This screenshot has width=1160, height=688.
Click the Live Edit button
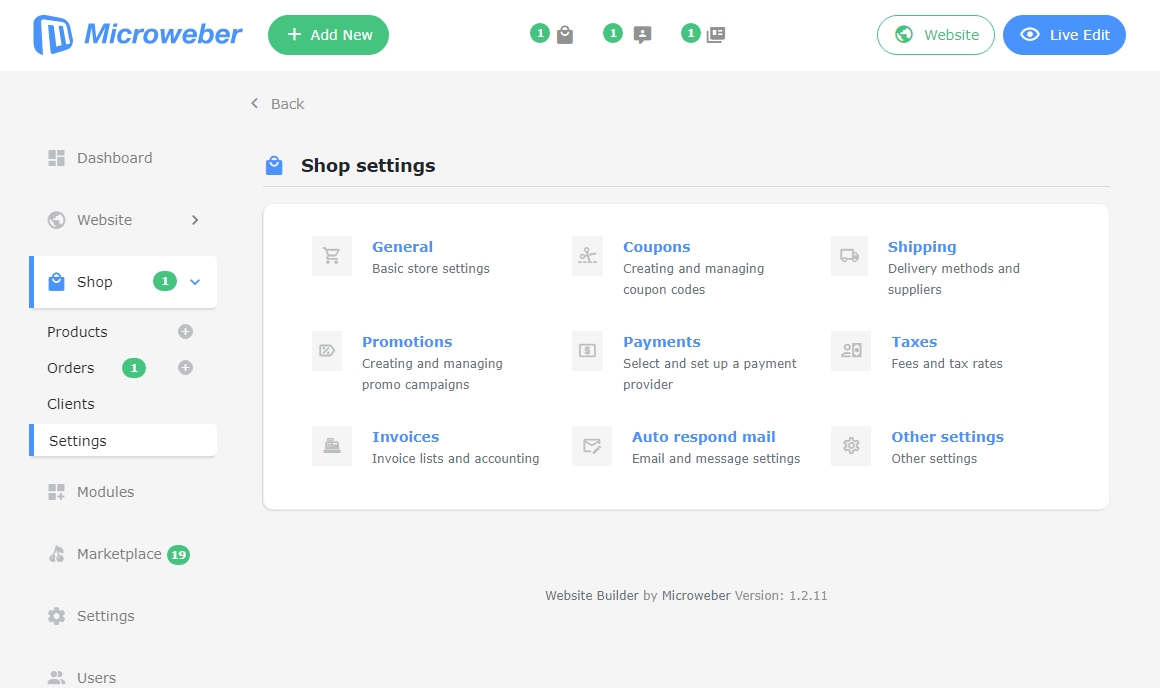click(1065, 35)
